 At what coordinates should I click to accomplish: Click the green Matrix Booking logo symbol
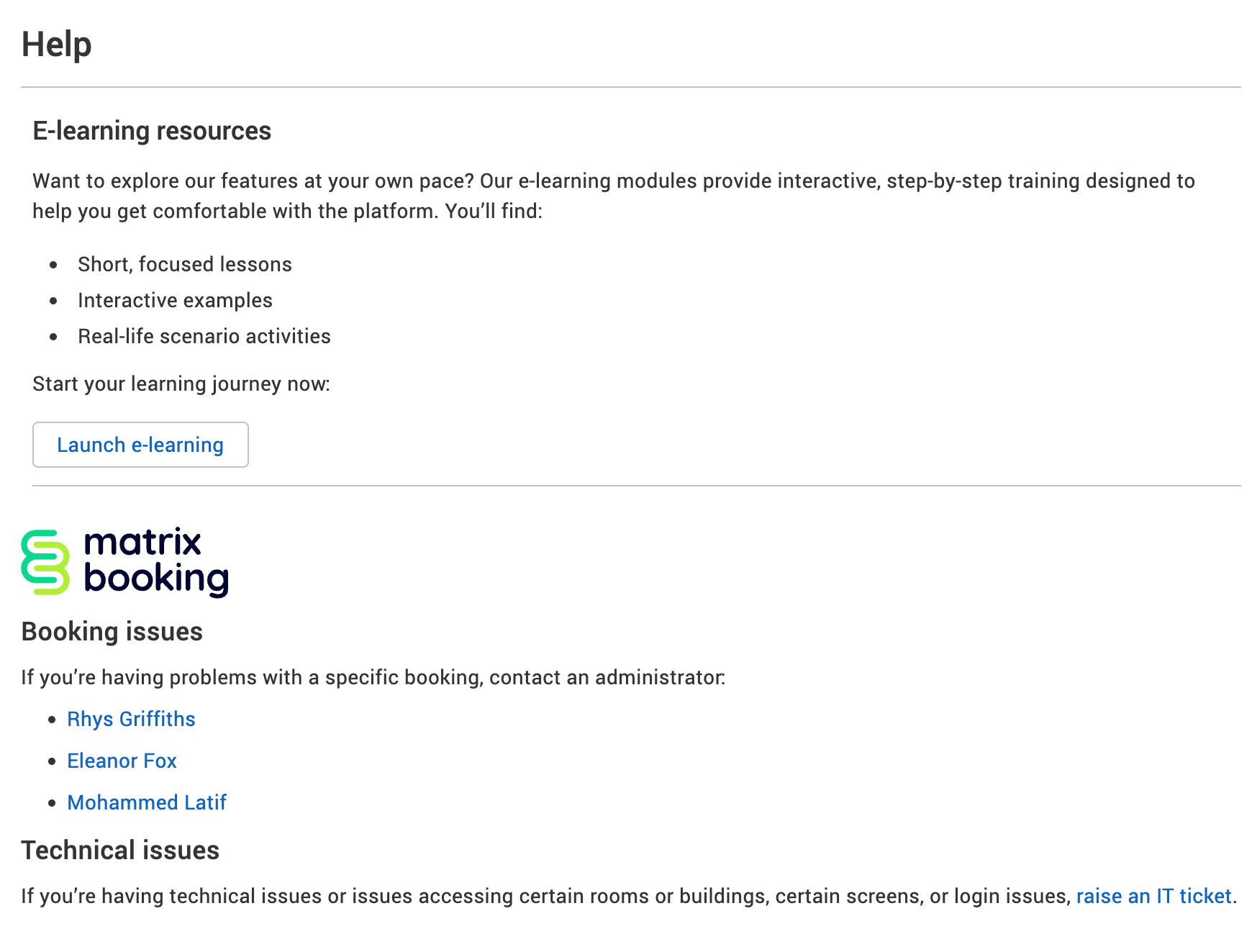pos(45,562)
